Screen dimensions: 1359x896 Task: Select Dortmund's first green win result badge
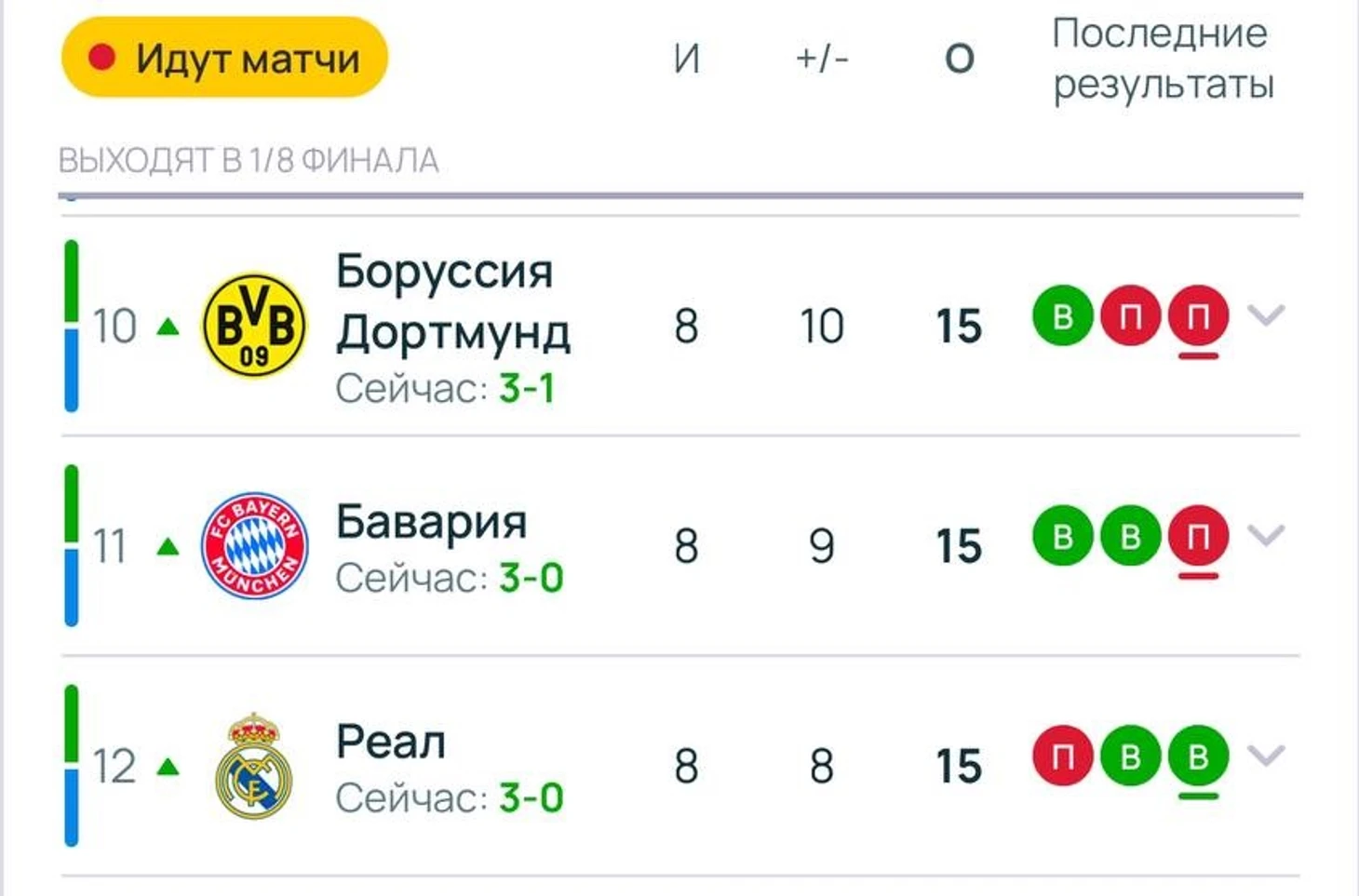pos(1062,316)
